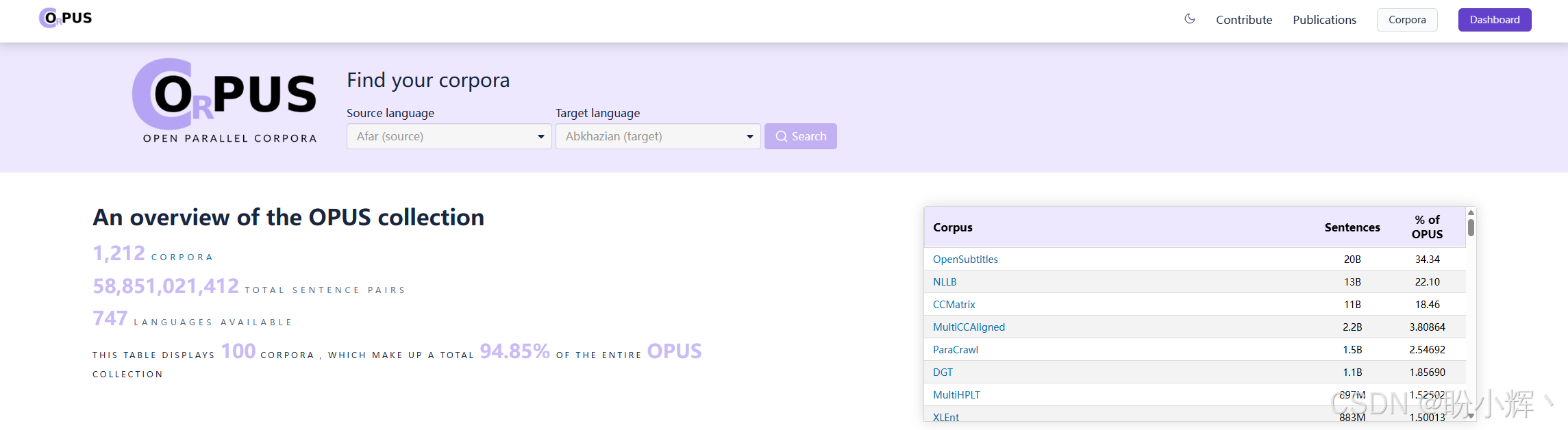The height and width of the screenshot is (430, 1568).
Task: Click the 3.80864 percentage cell
Action: point(1428,327)
